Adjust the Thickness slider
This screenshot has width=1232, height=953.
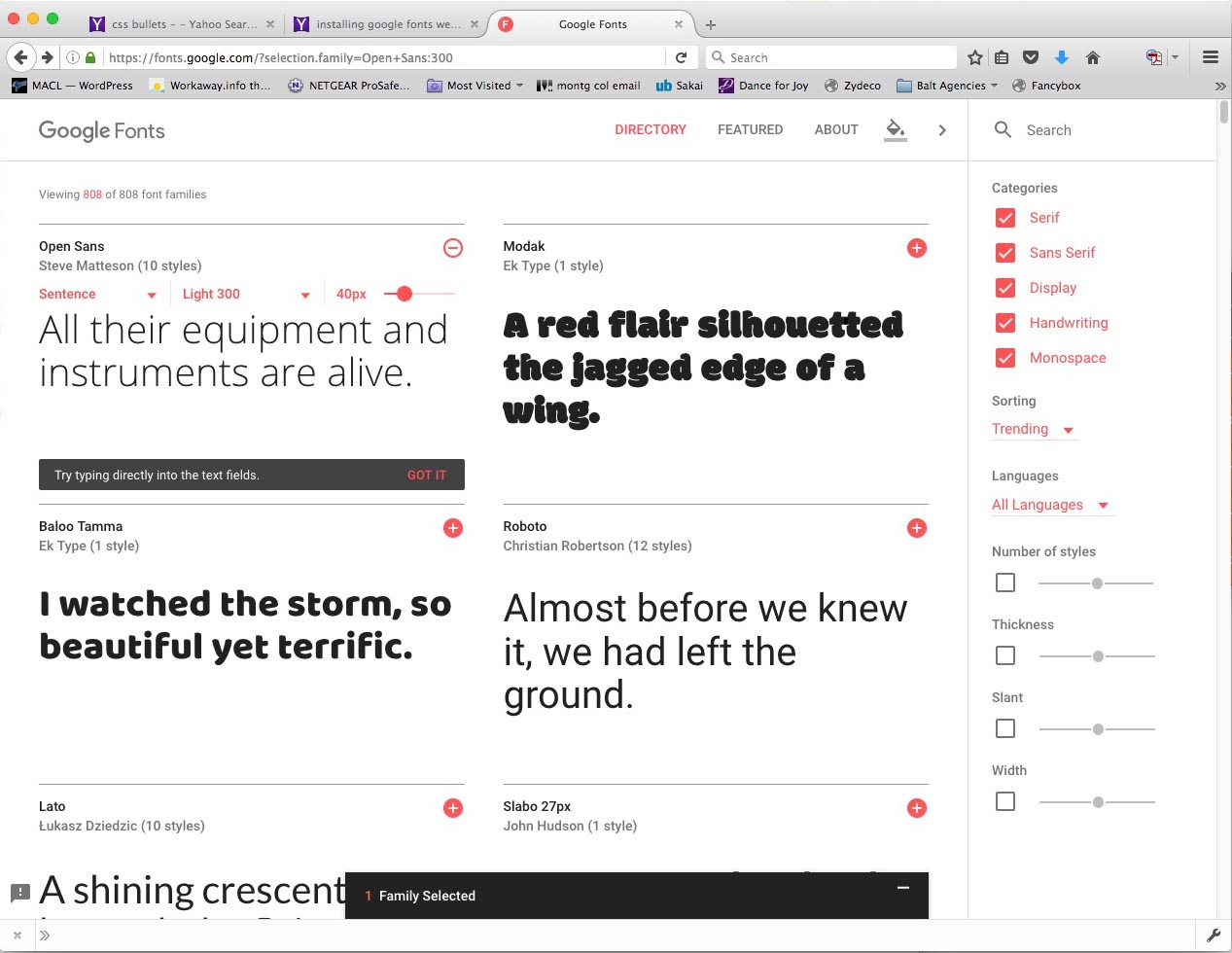[1097, 656]
